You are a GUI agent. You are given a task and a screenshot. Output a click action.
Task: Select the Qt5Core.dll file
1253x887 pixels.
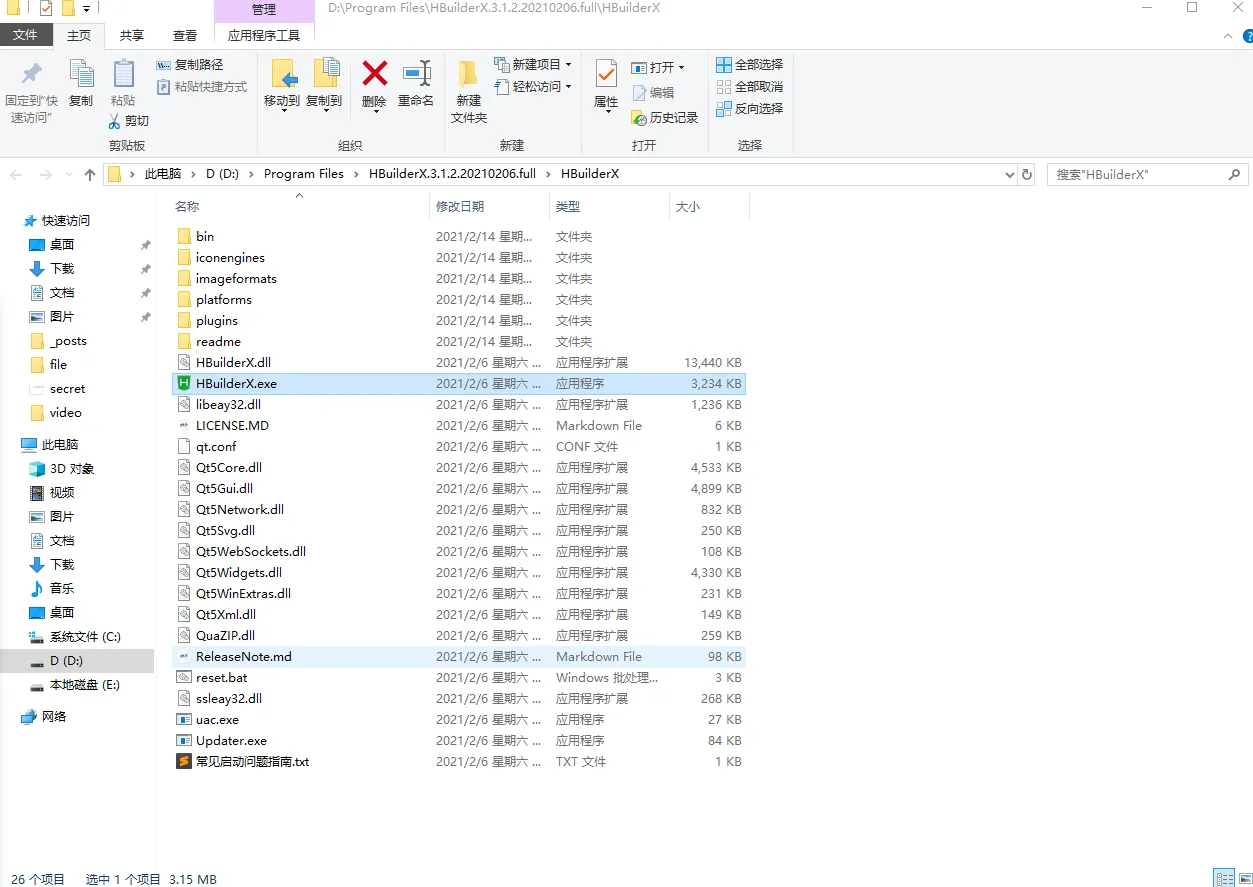click(458, 468)
